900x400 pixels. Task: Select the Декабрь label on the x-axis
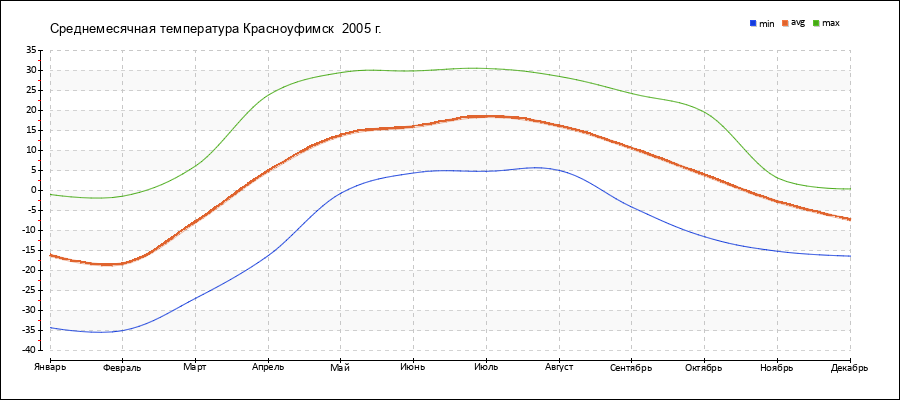pyautogui.click(x=848, y=367)
